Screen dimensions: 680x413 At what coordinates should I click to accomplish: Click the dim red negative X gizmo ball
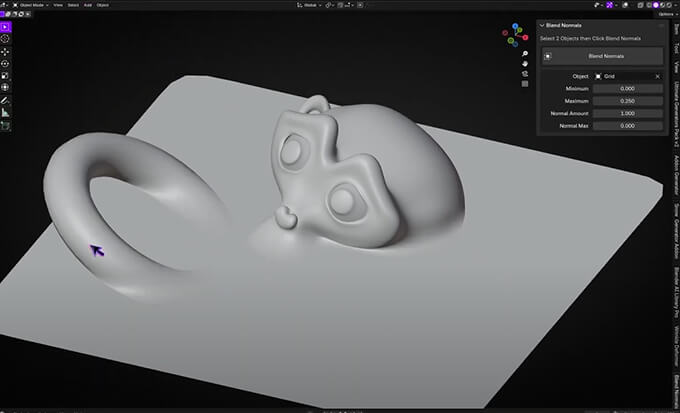(505, 33)
